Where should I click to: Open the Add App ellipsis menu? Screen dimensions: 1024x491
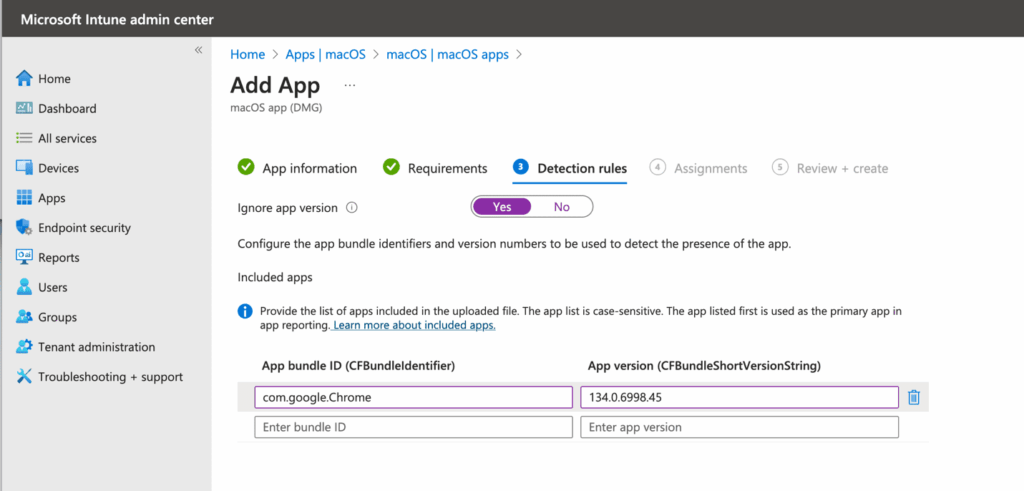[x=350, y=86]
